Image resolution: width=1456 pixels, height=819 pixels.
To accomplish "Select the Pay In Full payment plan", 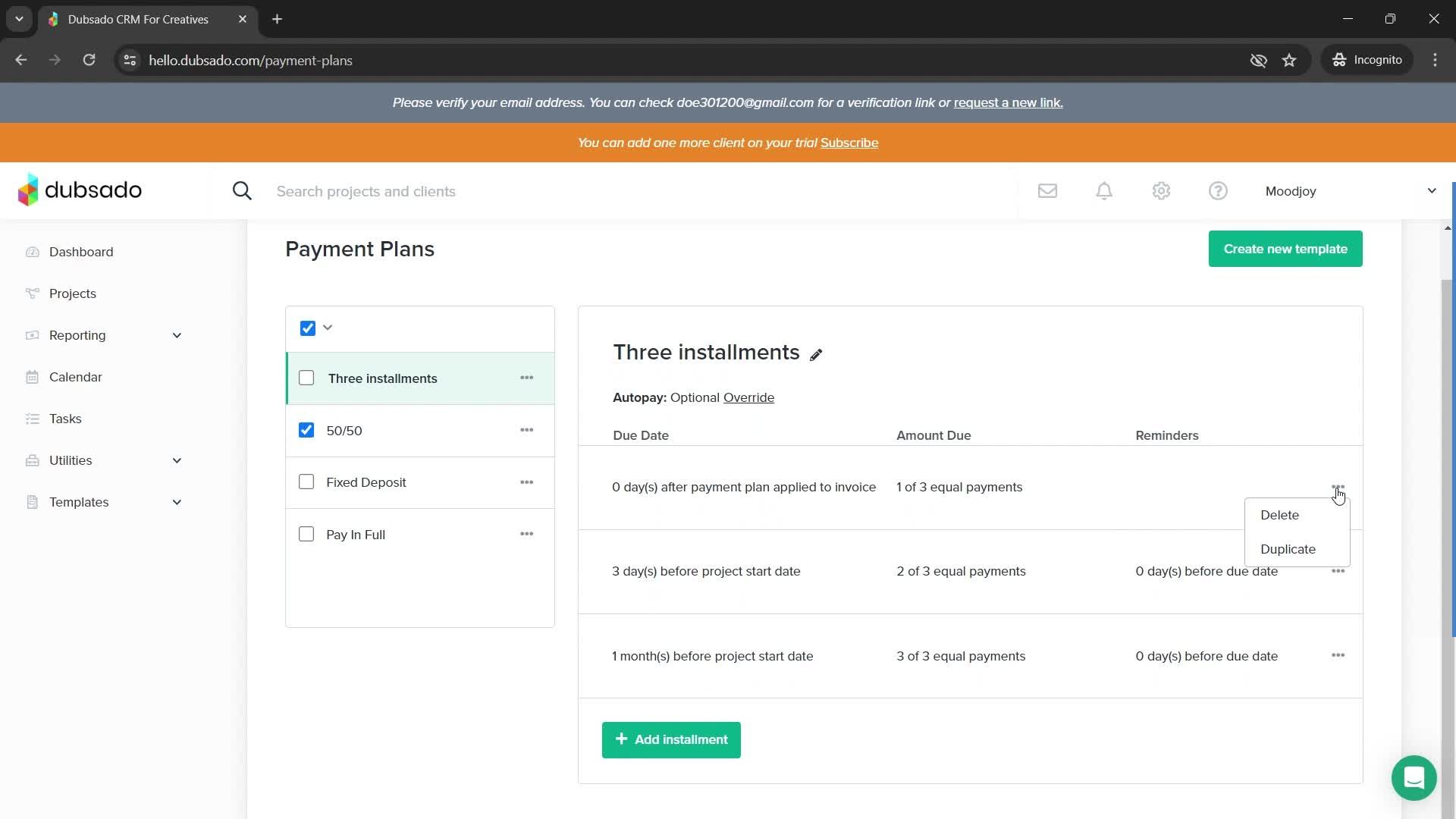I will tap(356, 535).
